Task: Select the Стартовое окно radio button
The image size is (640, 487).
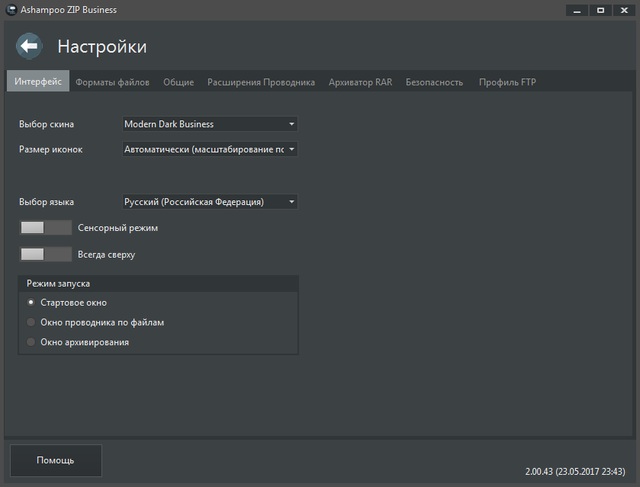Action: pyautogui.click(x=31, y=302)
